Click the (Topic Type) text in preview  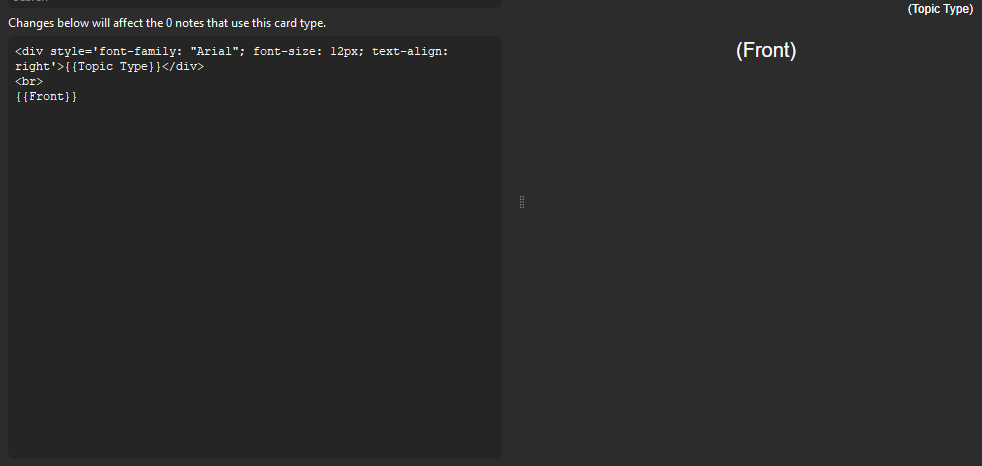940,9
